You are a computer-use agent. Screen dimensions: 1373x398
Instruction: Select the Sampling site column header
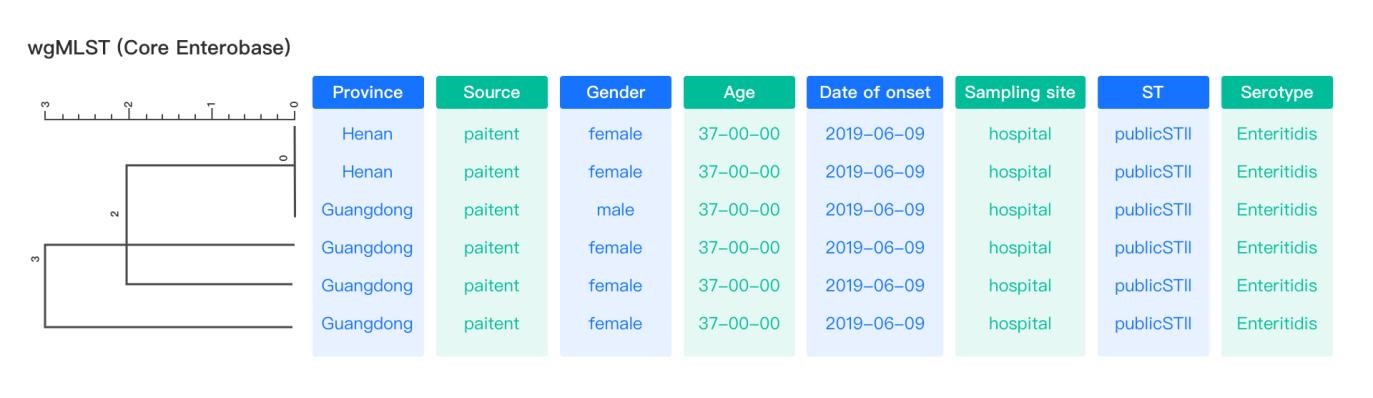tap(1020, 92)
